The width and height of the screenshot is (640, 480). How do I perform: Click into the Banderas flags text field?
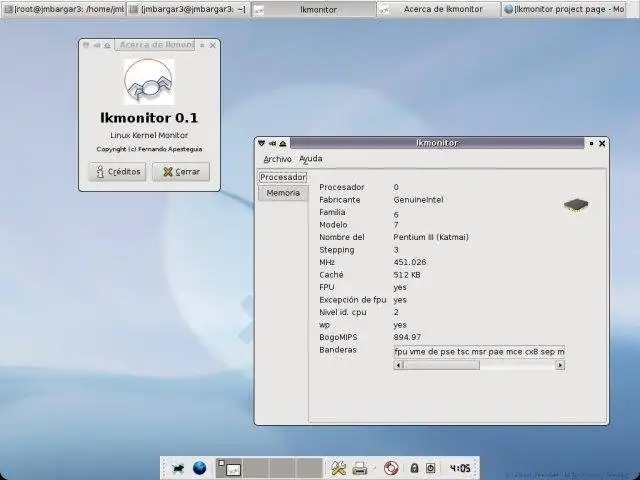pyautogui.click(x=479, y=351)
